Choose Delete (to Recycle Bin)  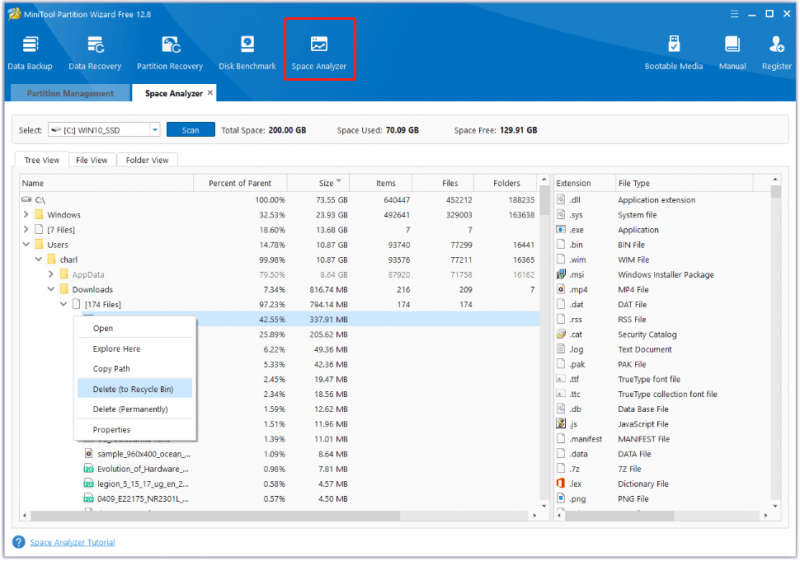coord(135,389)
